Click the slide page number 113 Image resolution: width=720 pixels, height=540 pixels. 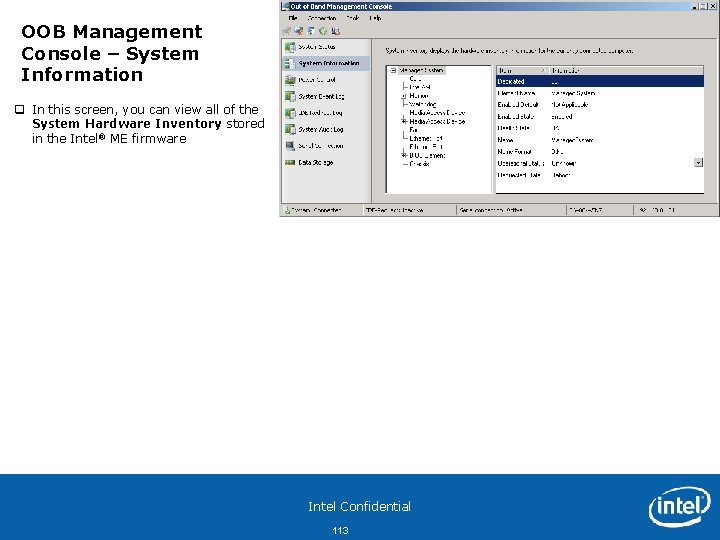coord(340,530)
